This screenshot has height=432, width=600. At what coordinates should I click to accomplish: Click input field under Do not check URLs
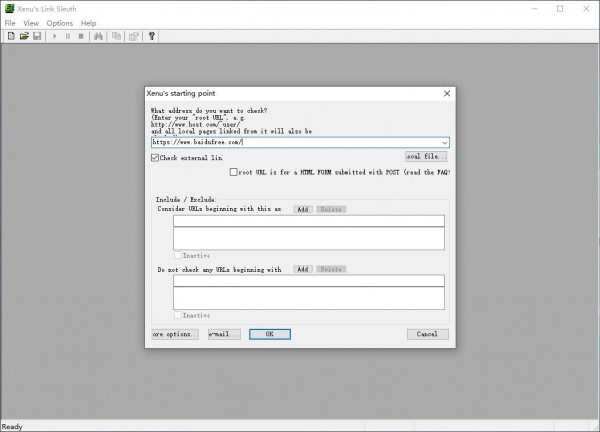point(309,280)
